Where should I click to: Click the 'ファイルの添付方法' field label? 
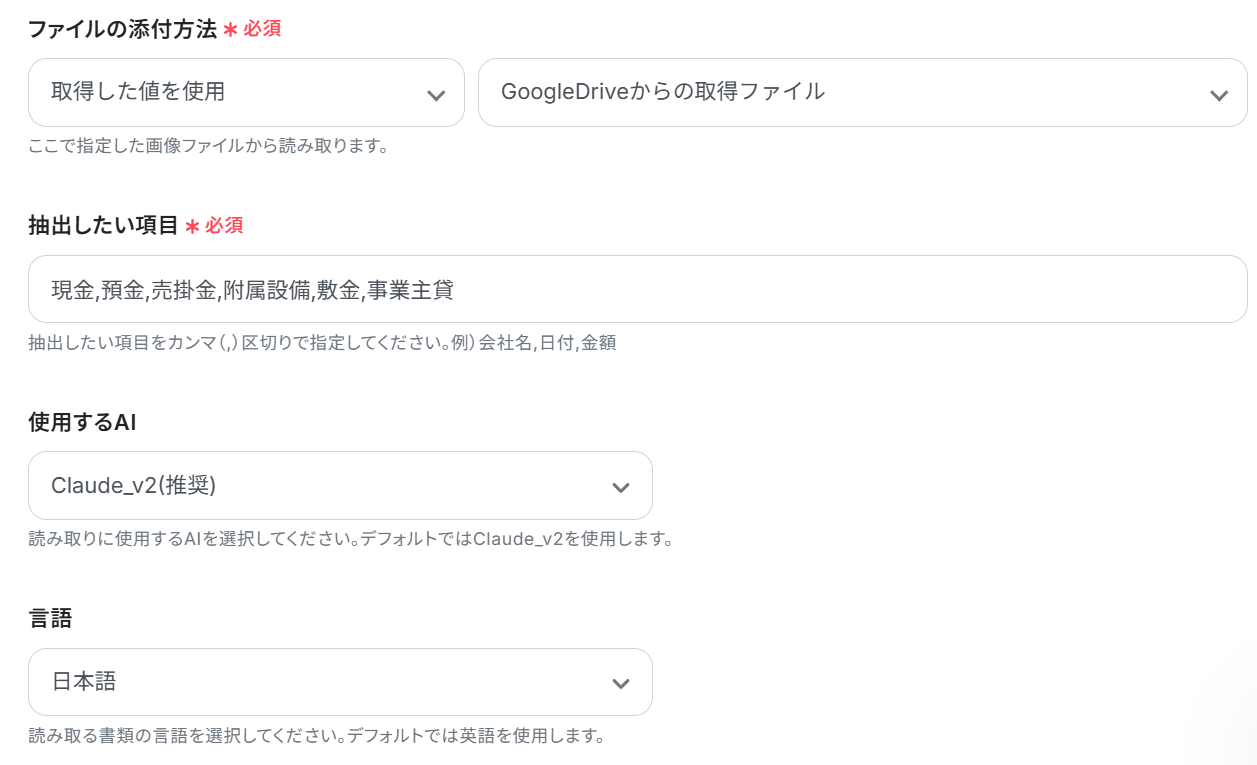click(122, 29)
